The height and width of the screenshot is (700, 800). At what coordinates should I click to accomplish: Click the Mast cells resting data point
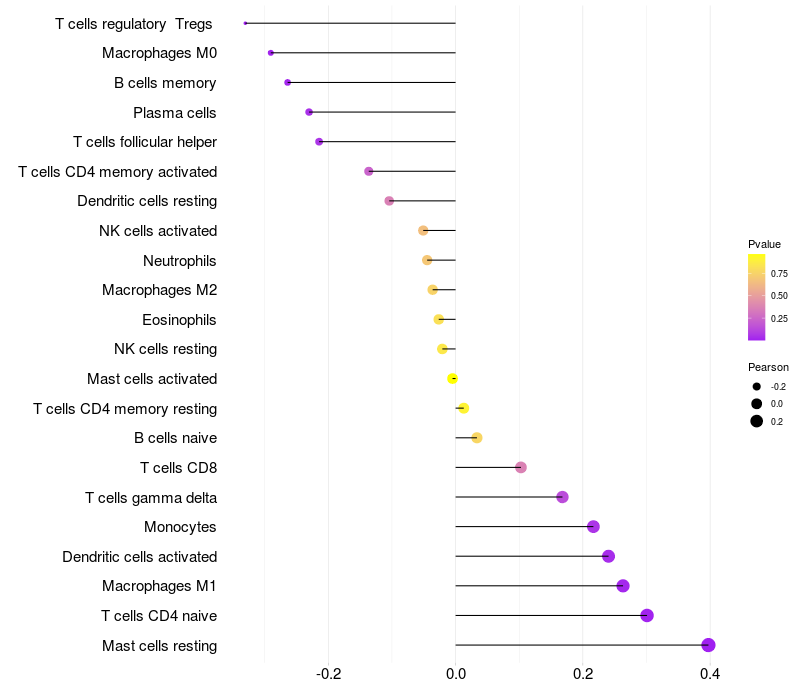[708, 645]
